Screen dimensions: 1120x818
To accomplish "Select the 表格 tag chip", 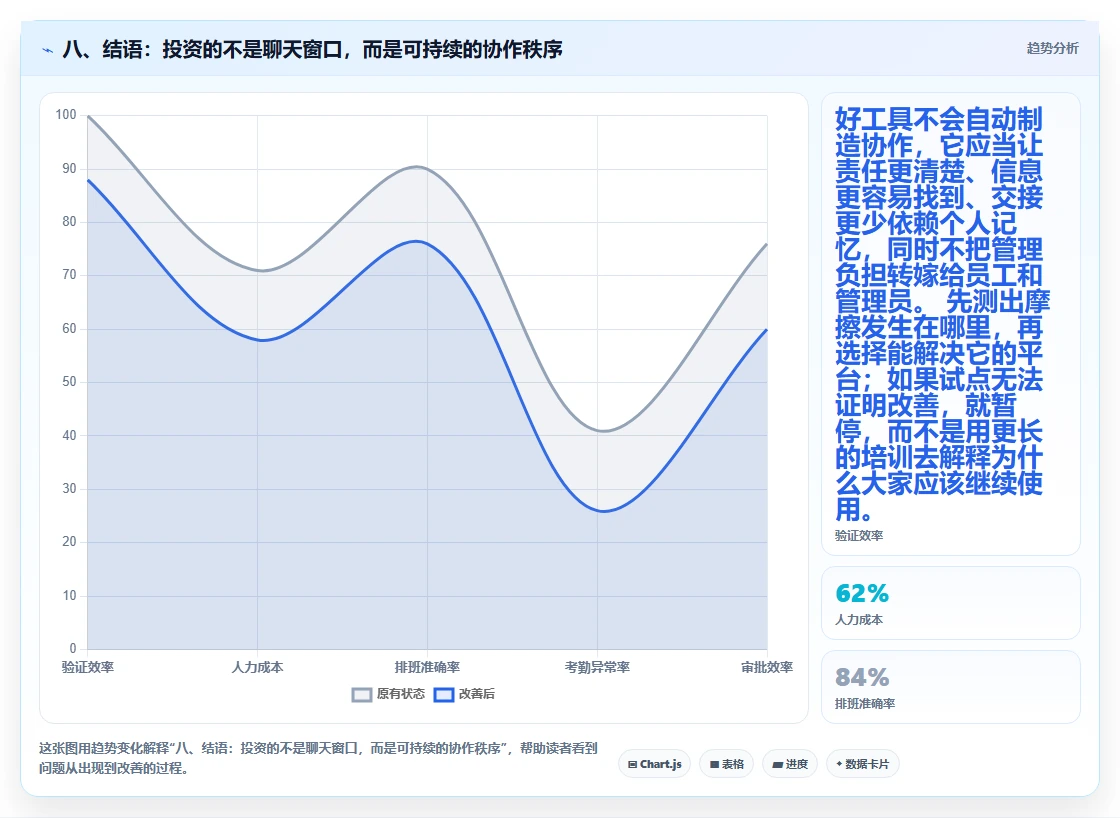I will coord(726,764).
